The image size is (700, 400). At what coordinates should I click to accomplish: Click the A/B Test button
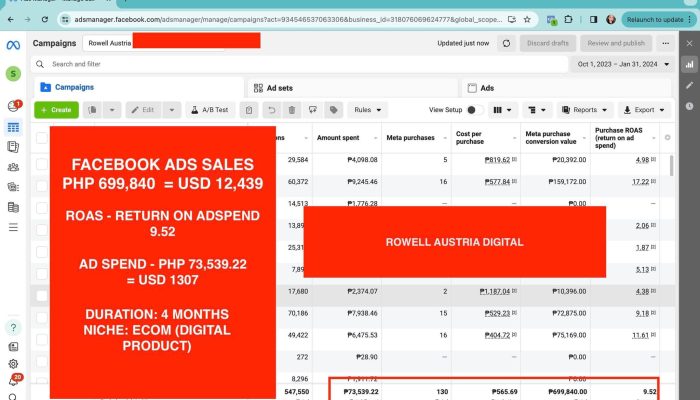pos(210,110)
